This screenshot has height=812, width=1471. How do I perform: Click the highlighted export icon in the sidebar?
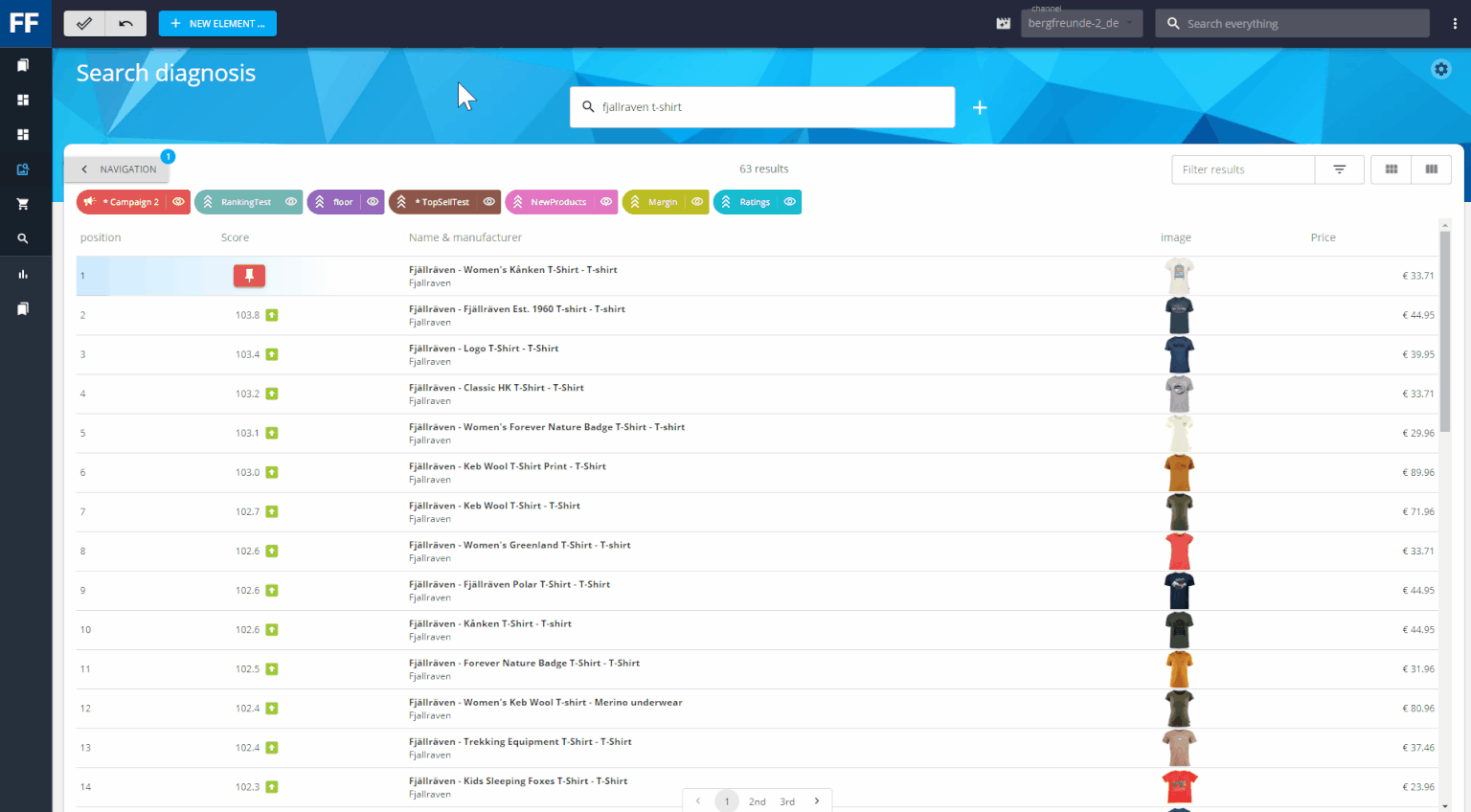(25, 169)
